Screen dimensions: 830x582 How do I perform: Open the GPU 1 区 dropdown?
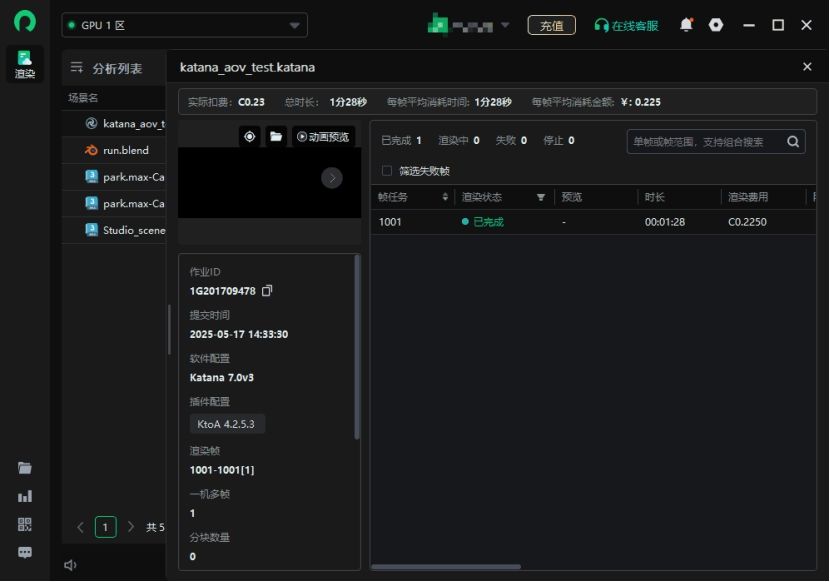click(184, 25)
